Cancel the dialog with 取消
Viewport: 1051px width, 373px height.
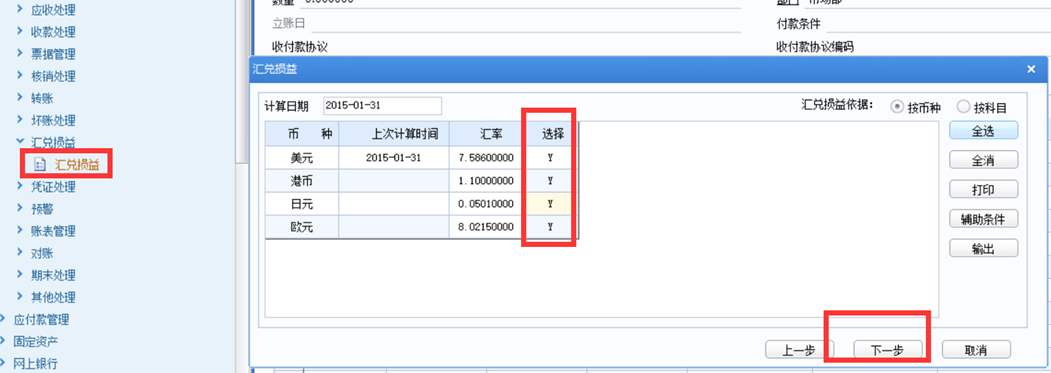(x=976, y=350)
